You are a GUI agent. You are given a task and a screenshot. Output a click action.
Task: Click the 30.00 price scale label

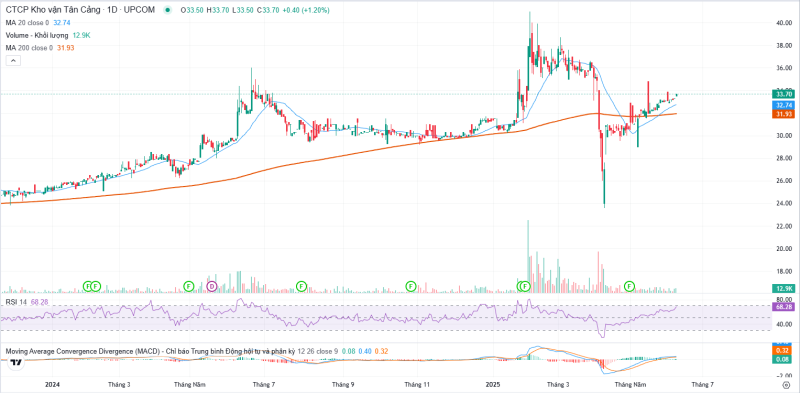[783, 135]
